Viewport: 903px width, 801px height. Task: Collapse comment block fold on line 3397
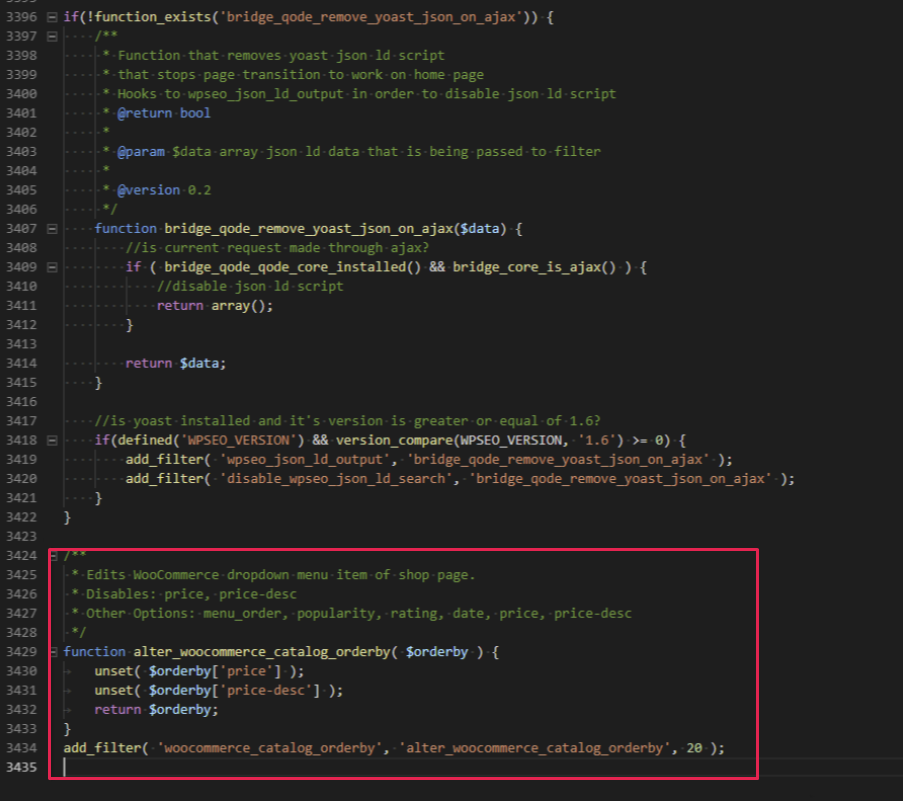[52, 36]
